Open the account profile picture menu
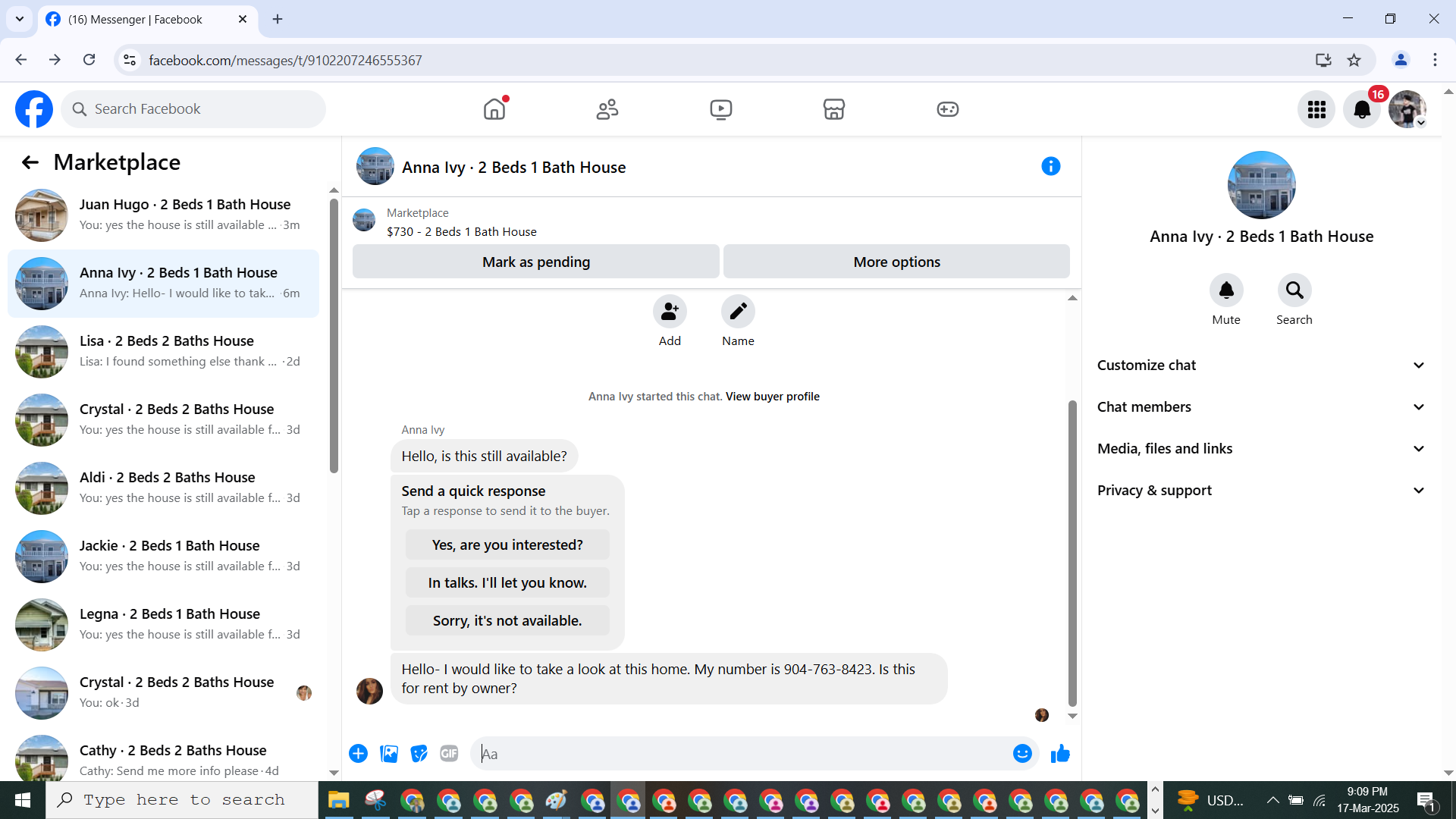Viewport: 1456px width, 819px height. [1407, 110]
